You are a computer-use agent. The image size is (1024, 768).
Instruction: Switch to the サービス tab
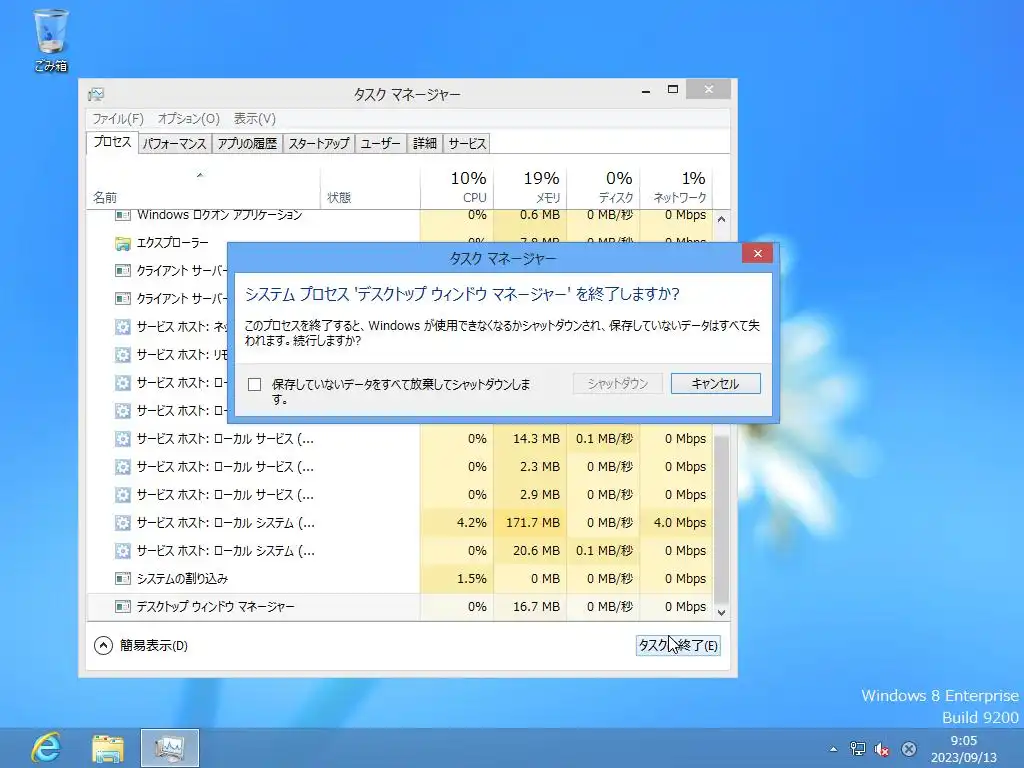click(467, 144)
